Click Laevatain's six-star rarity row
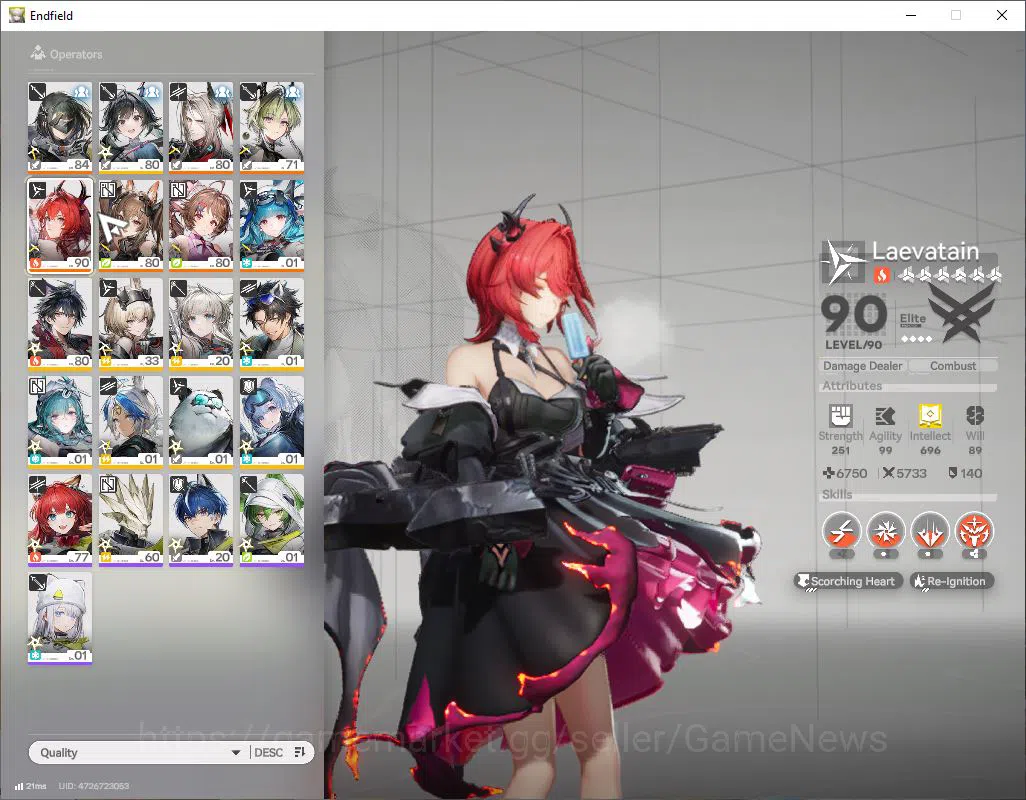Screen dimensions: 1026x800 coord(948,275)
